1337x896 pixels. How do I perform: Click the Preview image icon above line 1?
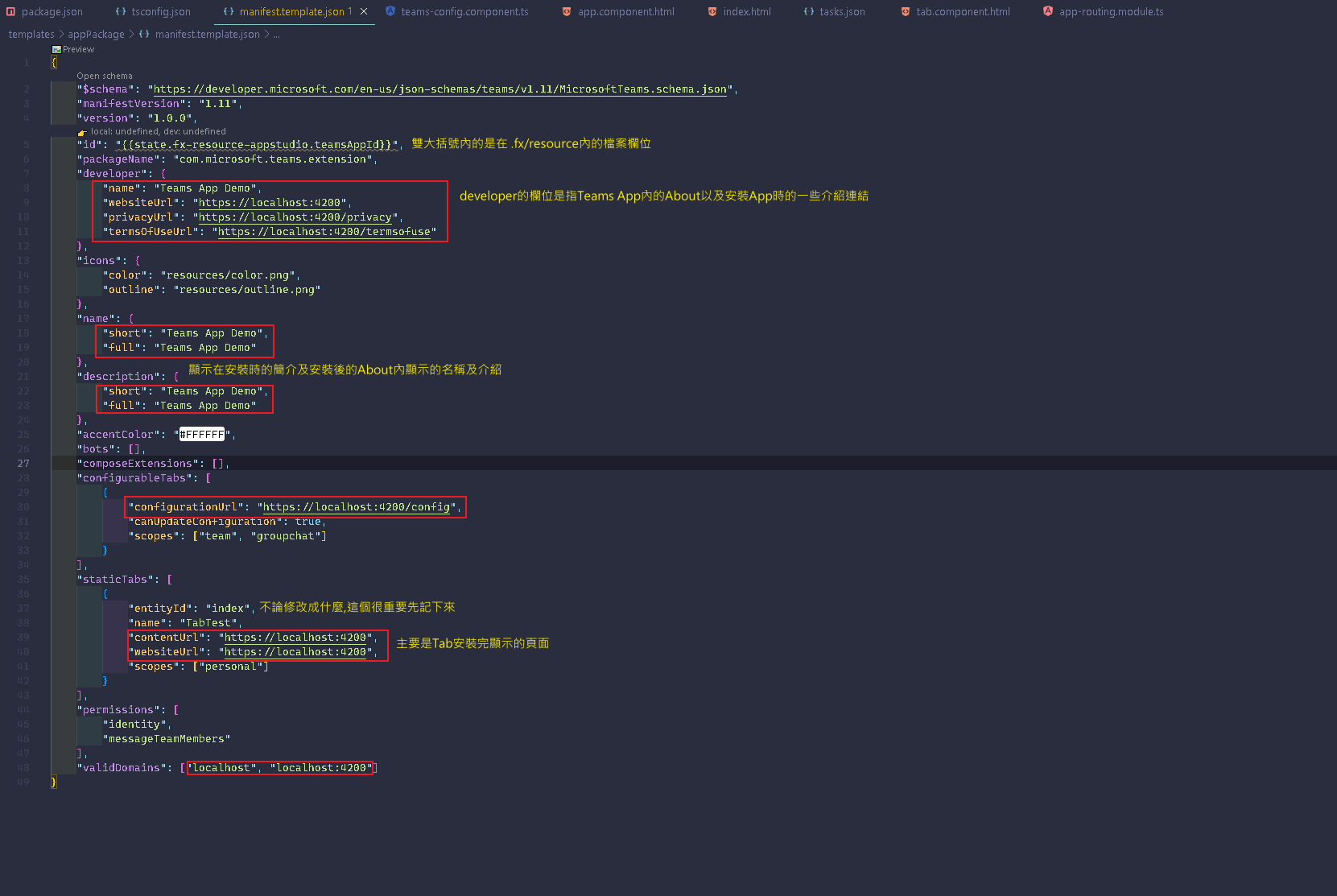[56, 50]
